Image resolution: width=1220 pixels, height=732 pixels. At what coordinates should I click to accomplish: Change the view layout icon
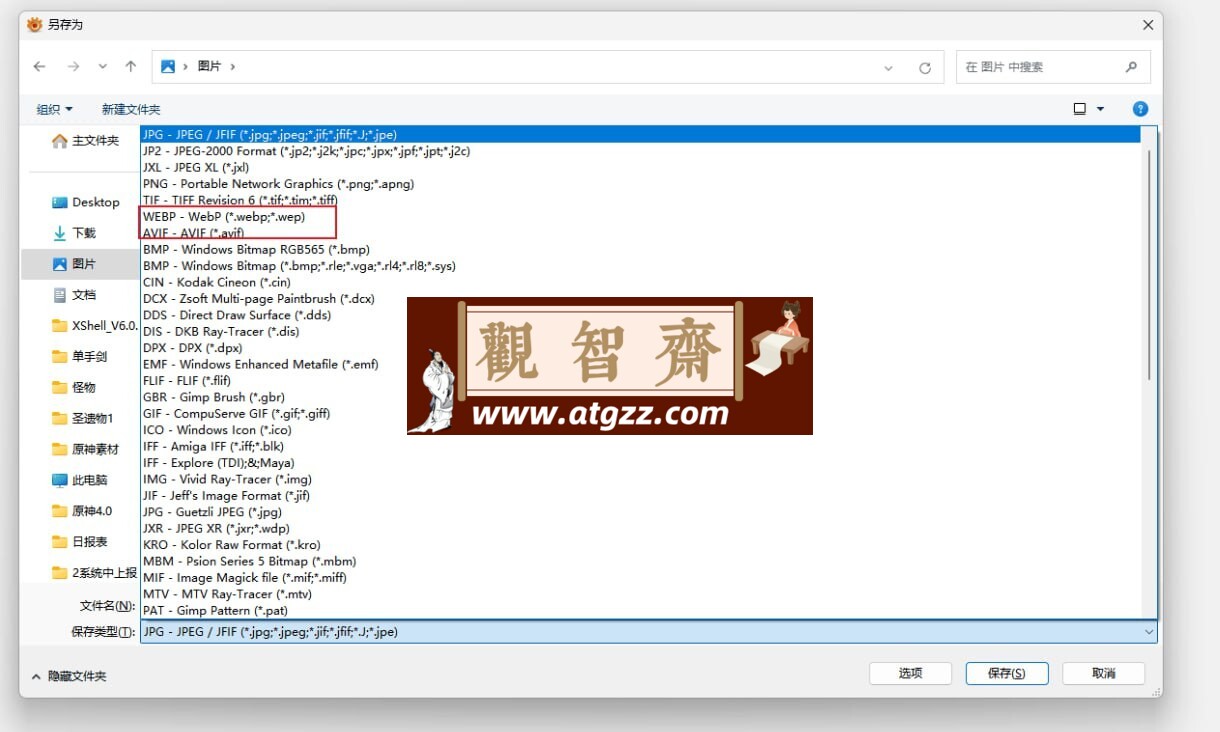[x=1080, y=109]
